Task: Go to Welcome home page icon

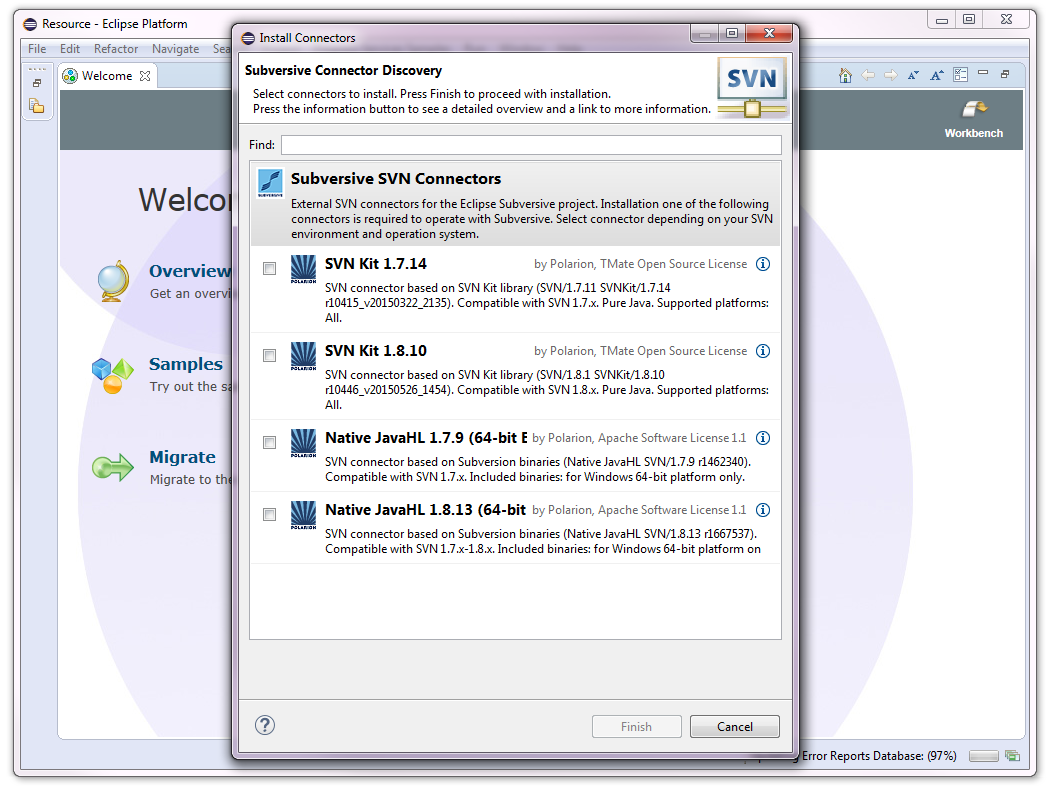Action: tap(845, 76)
